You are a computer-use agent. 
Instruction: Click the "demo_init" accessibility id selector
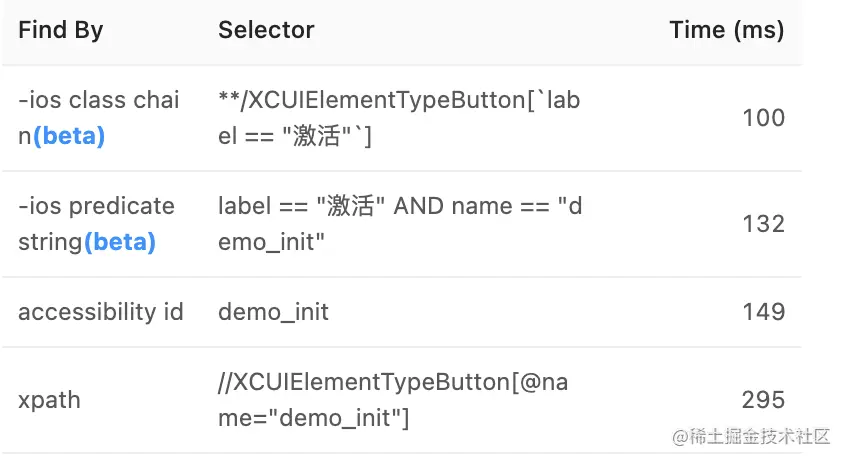click(273, 312)
